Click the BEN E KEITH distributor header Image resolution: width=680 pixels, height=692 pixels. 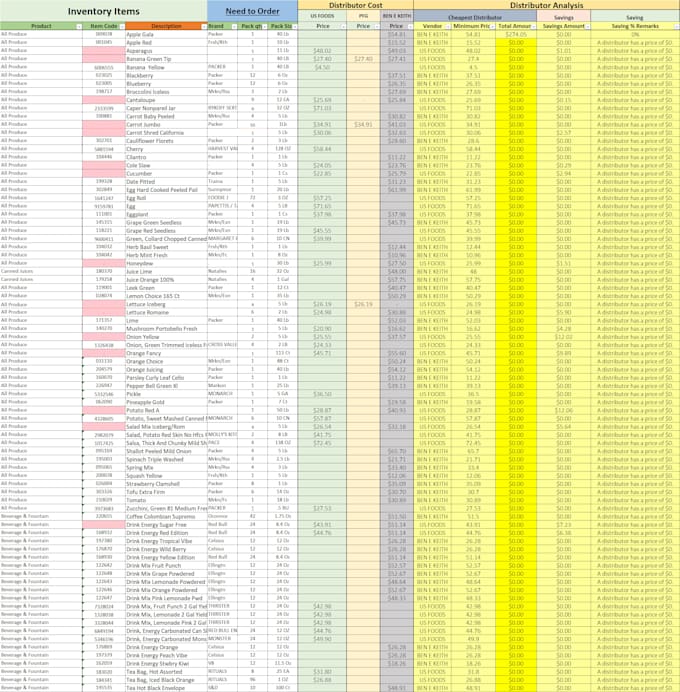397,16
